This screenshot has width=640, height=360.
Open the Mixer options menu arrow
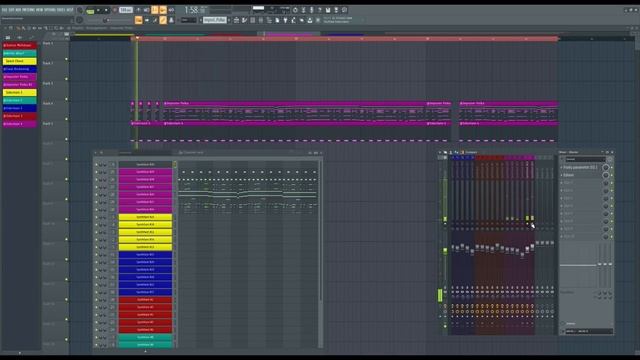[440, 153]
